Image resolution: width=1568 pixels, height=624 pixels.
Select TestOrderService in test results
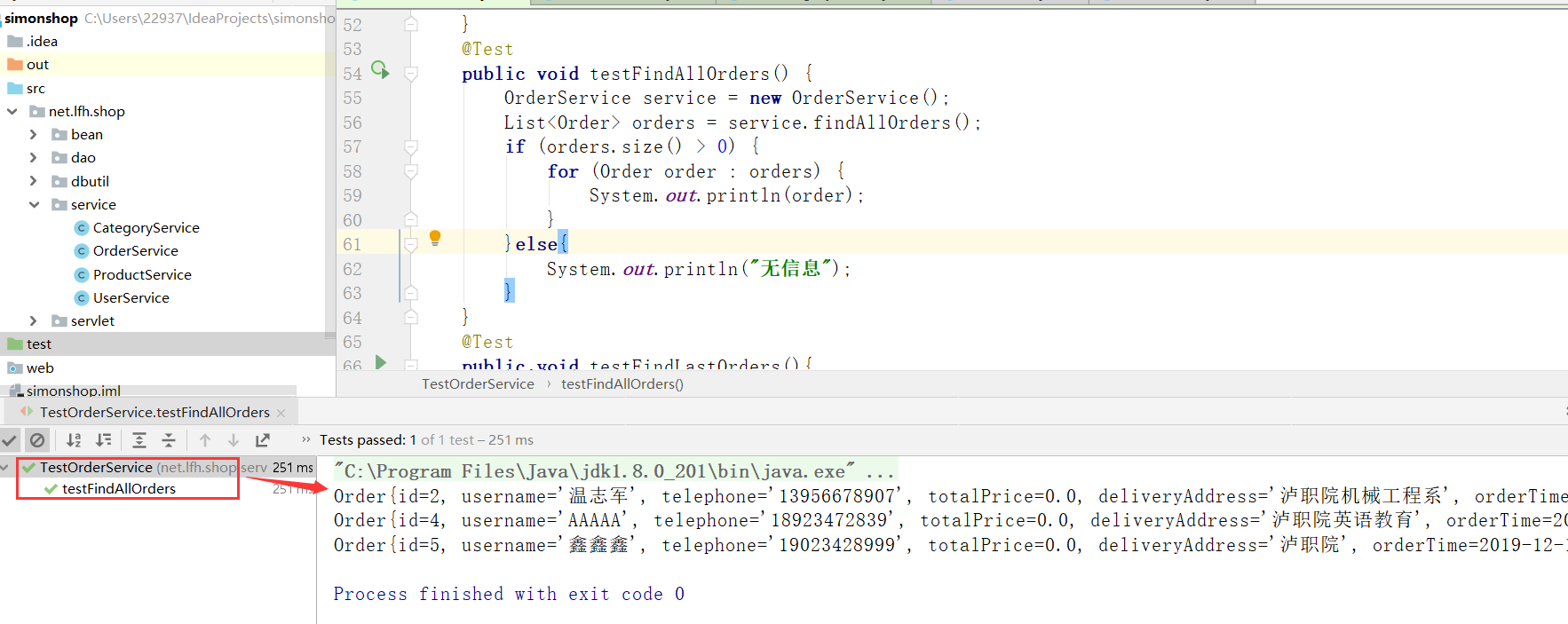pos(96,467)
